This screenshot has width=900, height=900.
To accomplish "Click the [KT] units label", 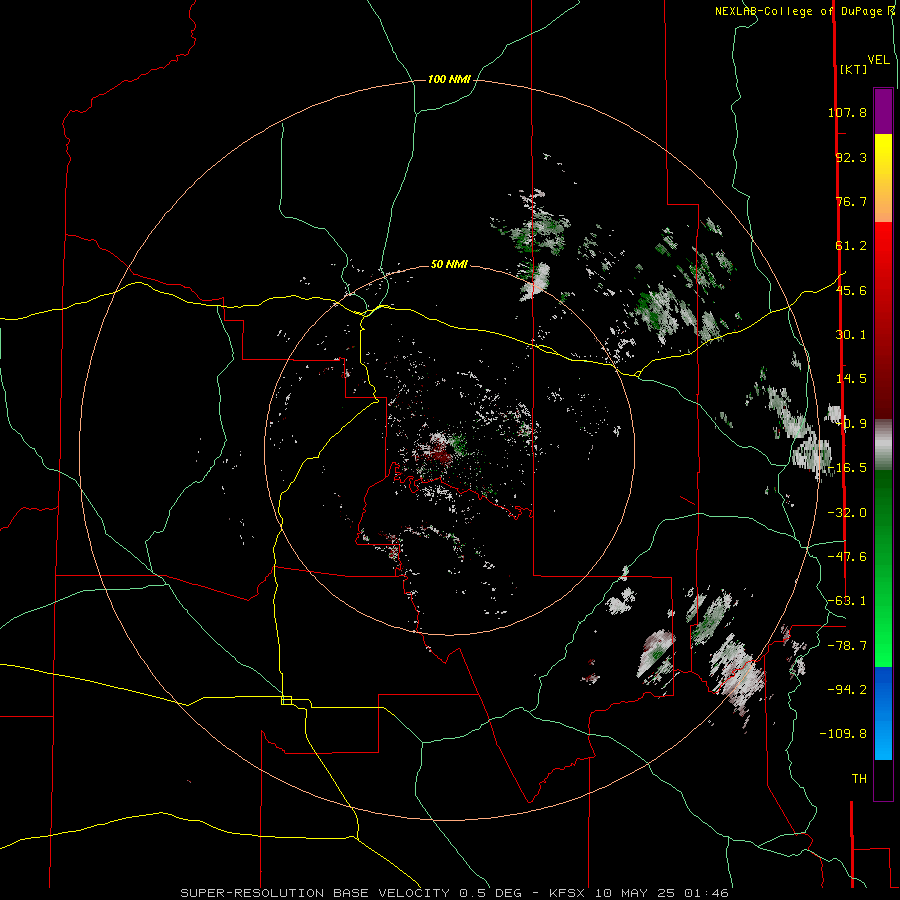I will pos(853,69).
